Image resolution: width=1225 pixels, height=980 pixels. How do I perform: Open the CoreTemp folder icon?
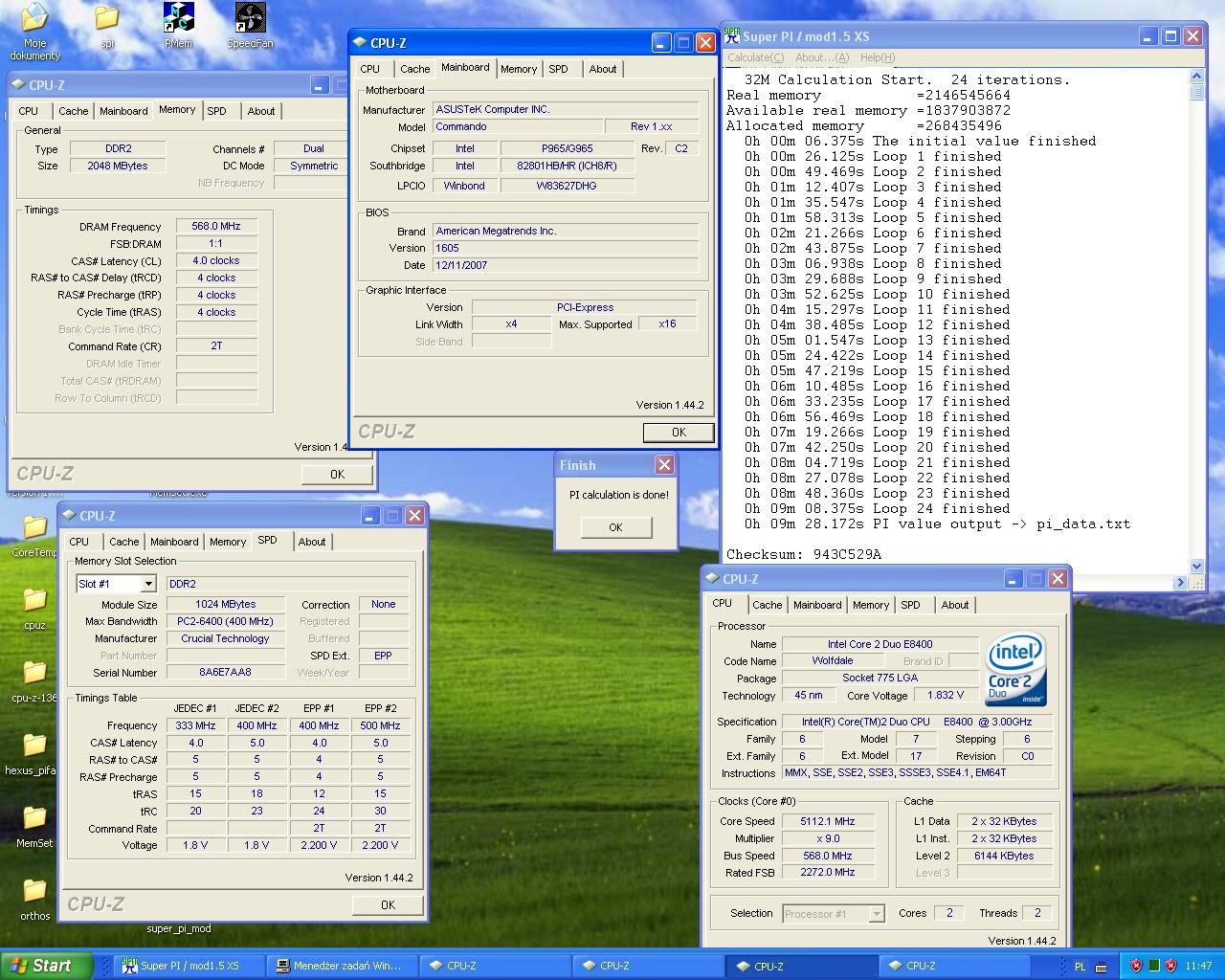pos(34,535)
